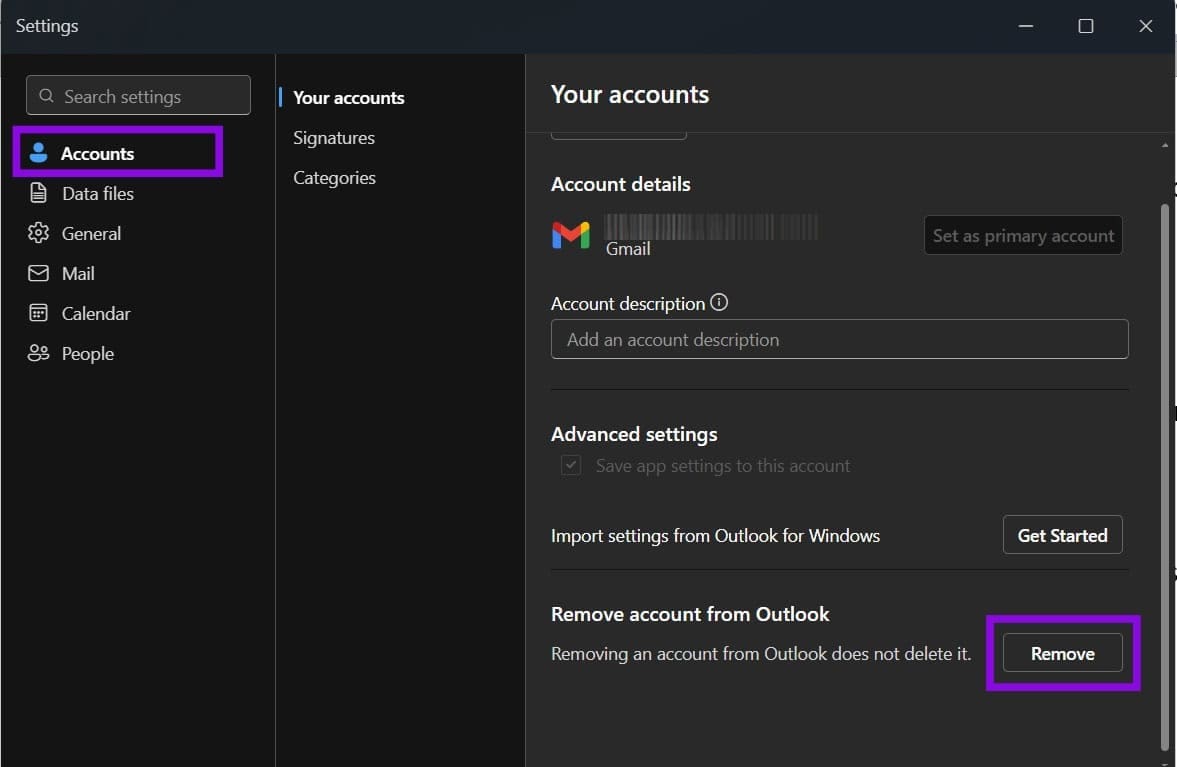1177x767 pixels.
Task: Click the Account details heading
Action: pyautogui.click(x=621, y=185)
